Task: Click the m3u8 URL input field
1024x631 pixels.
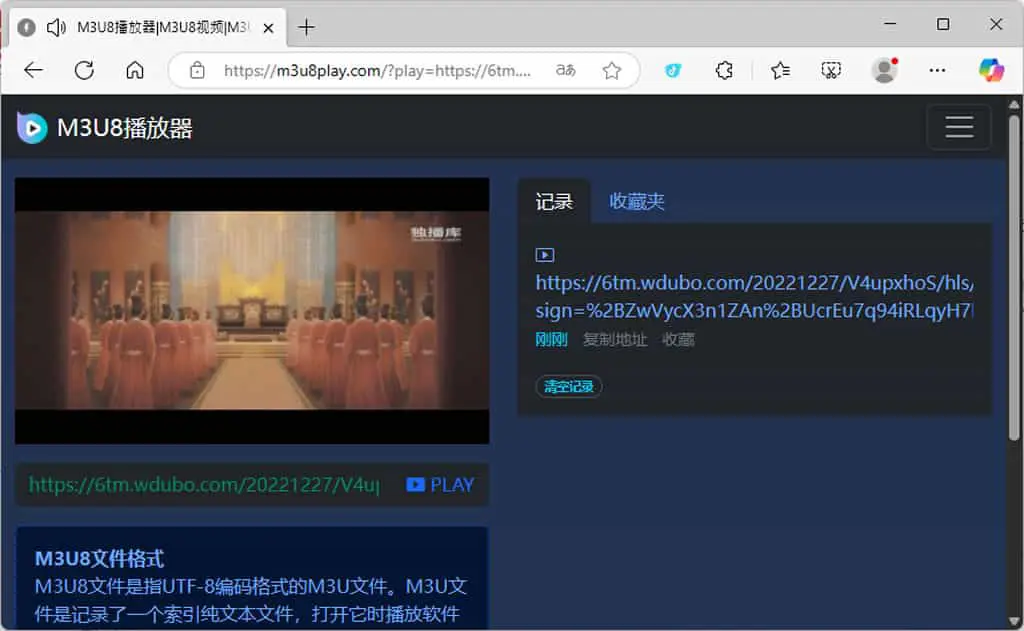Action: pos(206,485)
